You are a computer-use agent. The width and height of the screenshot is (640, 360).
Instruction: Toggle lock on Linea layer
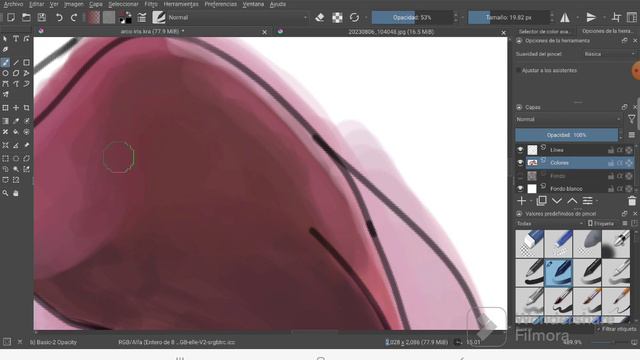point(611,150)
